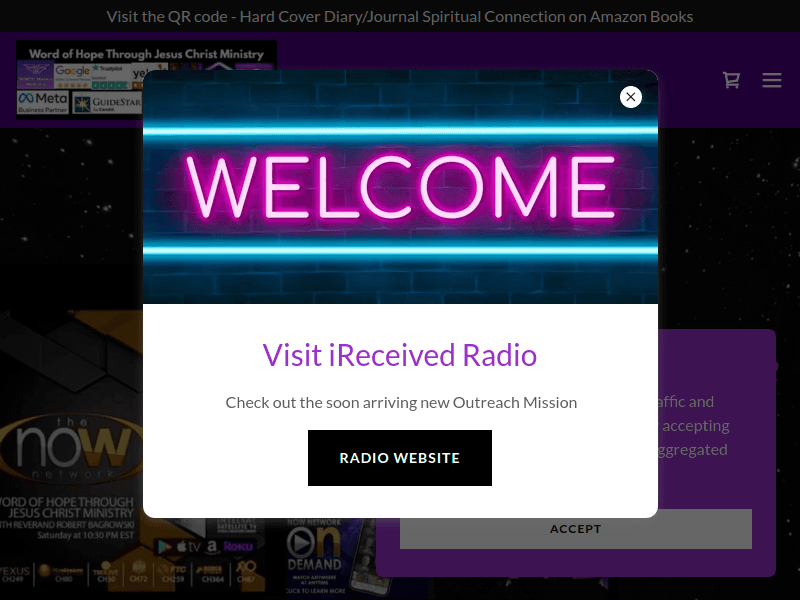Close the Welcome popup with X
The height and width of the screenshot is (600, 800).
coord(630,97)
